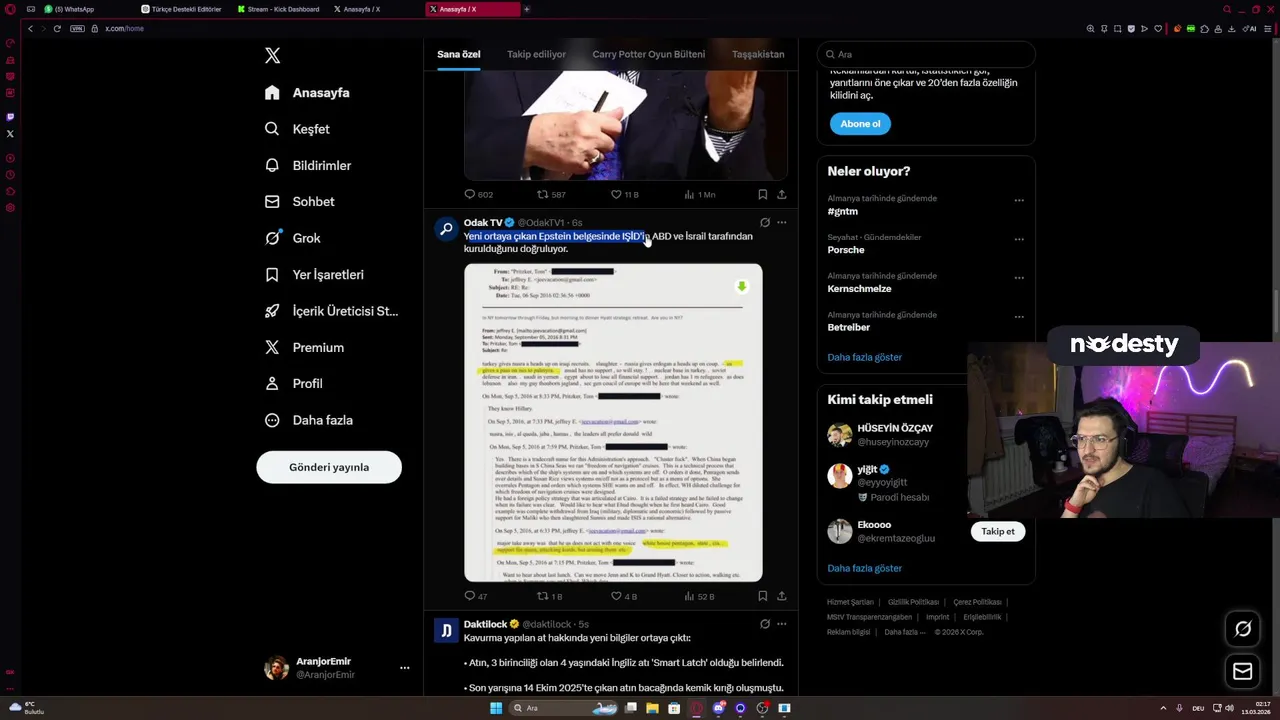Share the top post with 602 replies
This screenshot has width=1280, height=720.
click(x=782, y=194)
